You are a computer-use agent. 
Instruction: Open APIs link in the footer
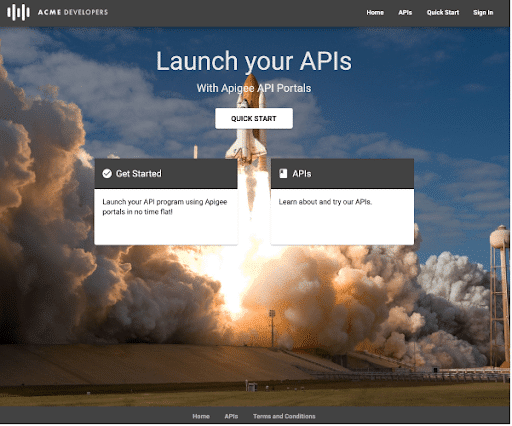[x=231, y=416]
